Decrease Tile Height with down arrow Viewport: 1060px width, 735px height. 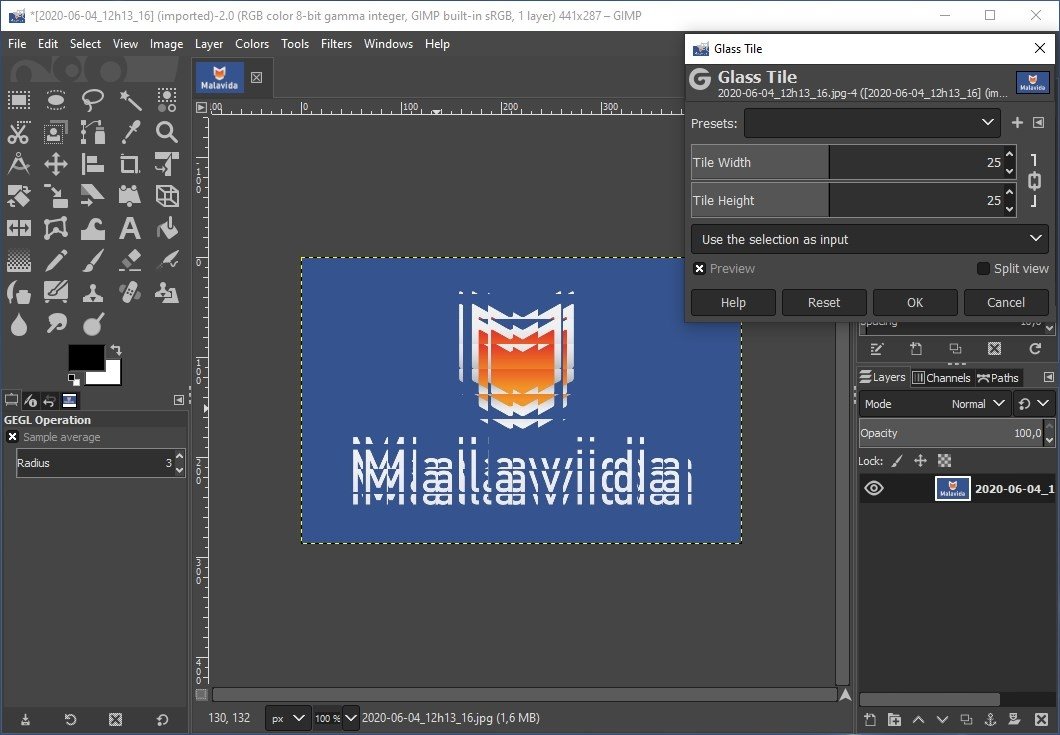pos(1009,209)
